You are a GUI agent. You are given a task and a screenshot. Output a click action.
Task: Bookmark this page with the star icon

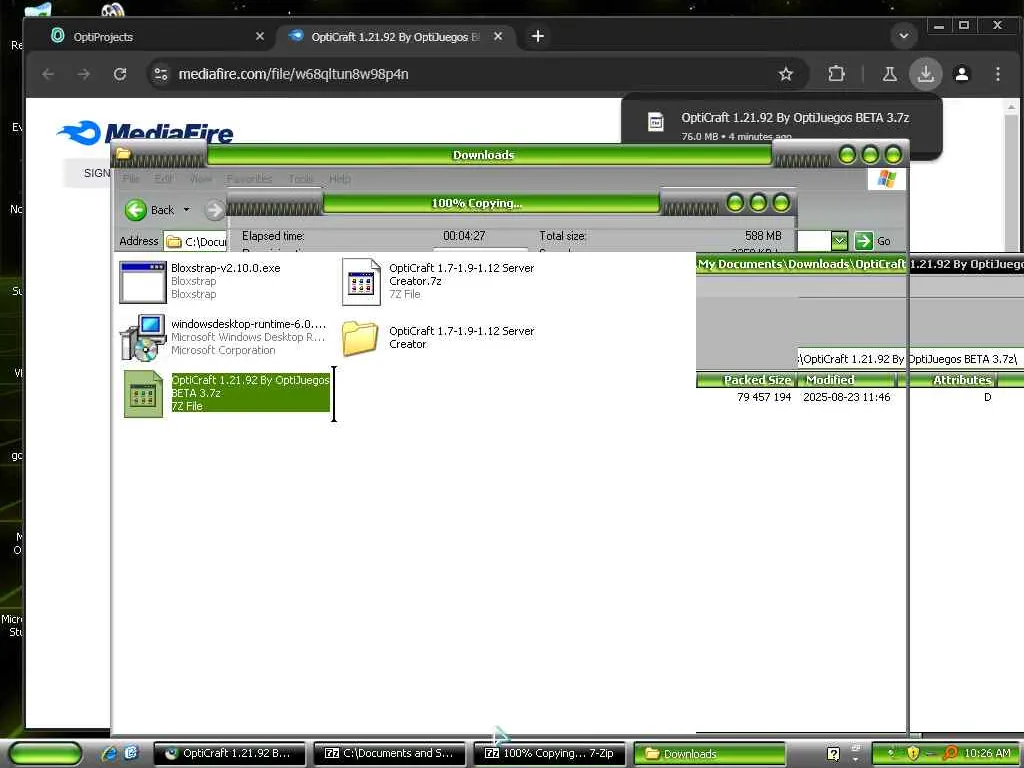click(x=786, y=74)
